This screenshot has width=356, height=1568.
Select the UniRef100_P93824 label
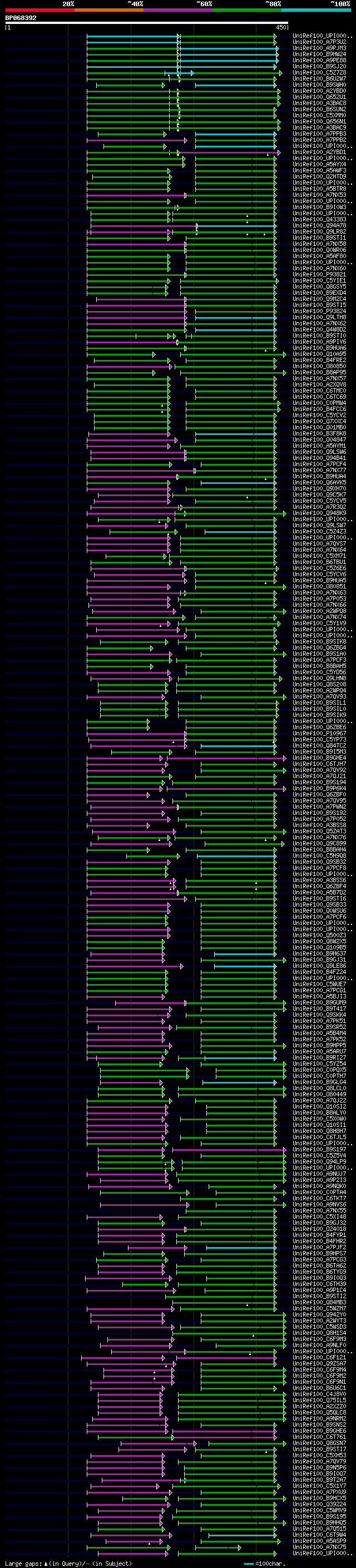click(319, 311)
